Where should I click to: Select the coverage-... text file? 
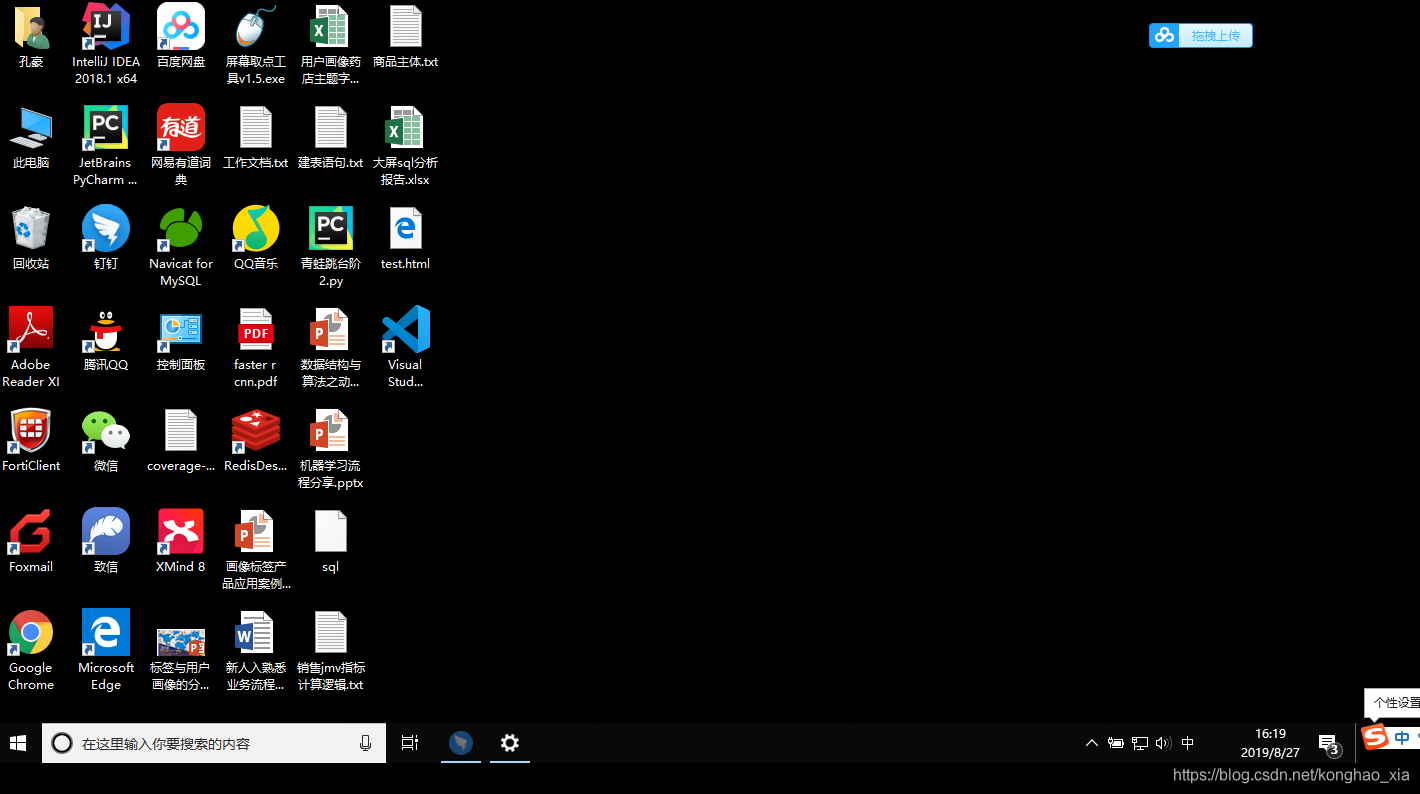(181, 441)
